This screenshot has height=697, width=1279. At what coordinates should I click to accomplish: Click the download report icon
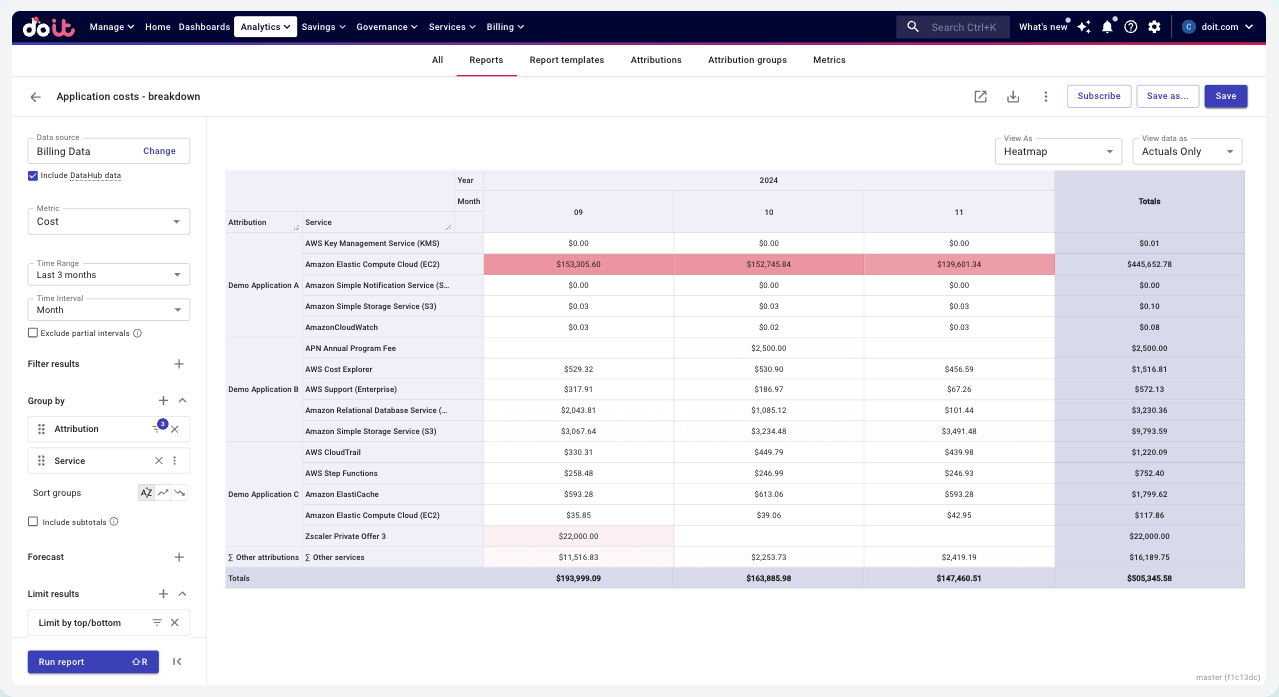tap(1013, 96)
